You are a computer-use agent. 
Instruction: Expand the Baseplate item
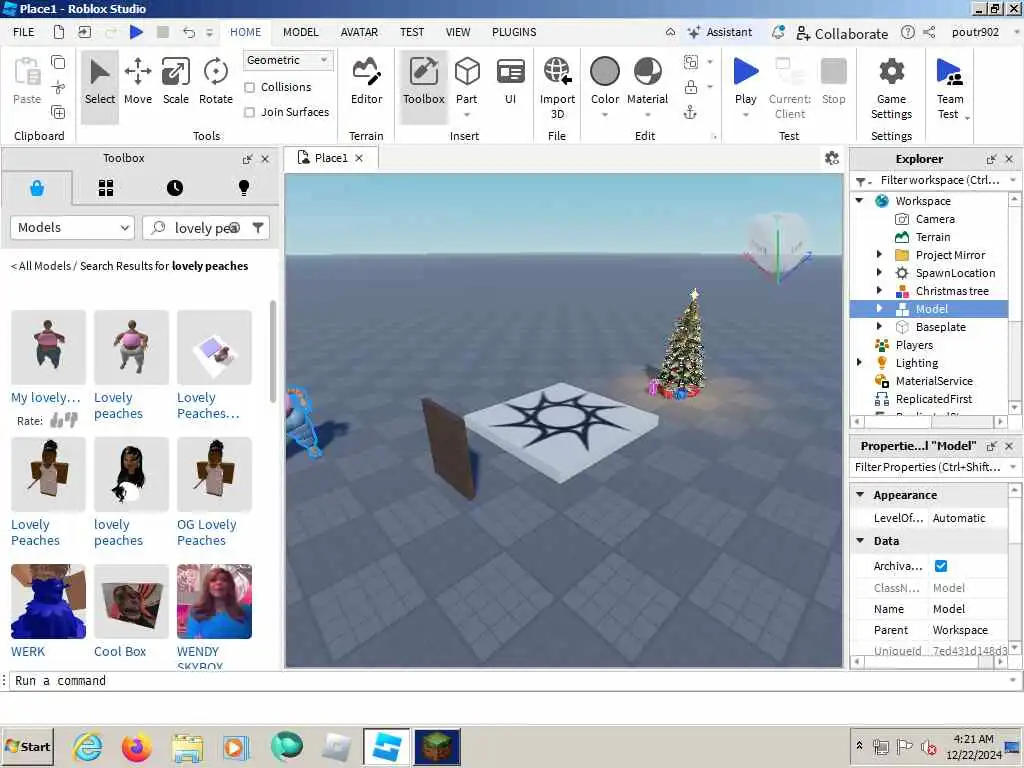point(879,327)
